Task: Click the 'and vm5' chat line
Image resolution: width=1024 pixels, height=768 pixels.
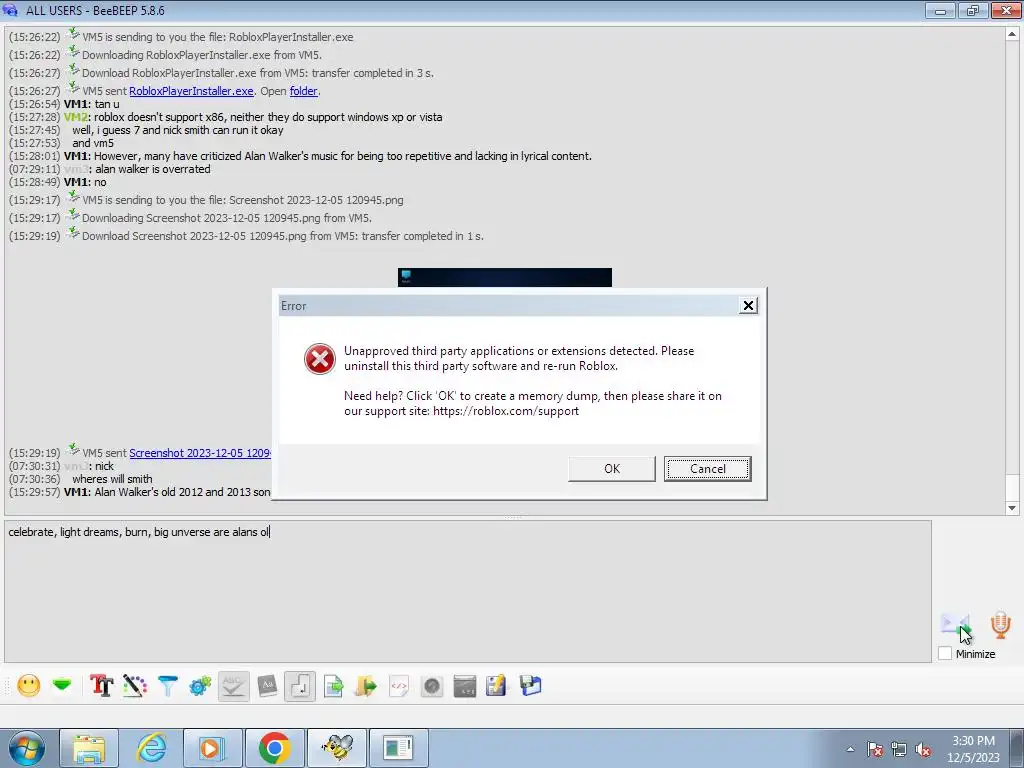Action: pos(93,143)
